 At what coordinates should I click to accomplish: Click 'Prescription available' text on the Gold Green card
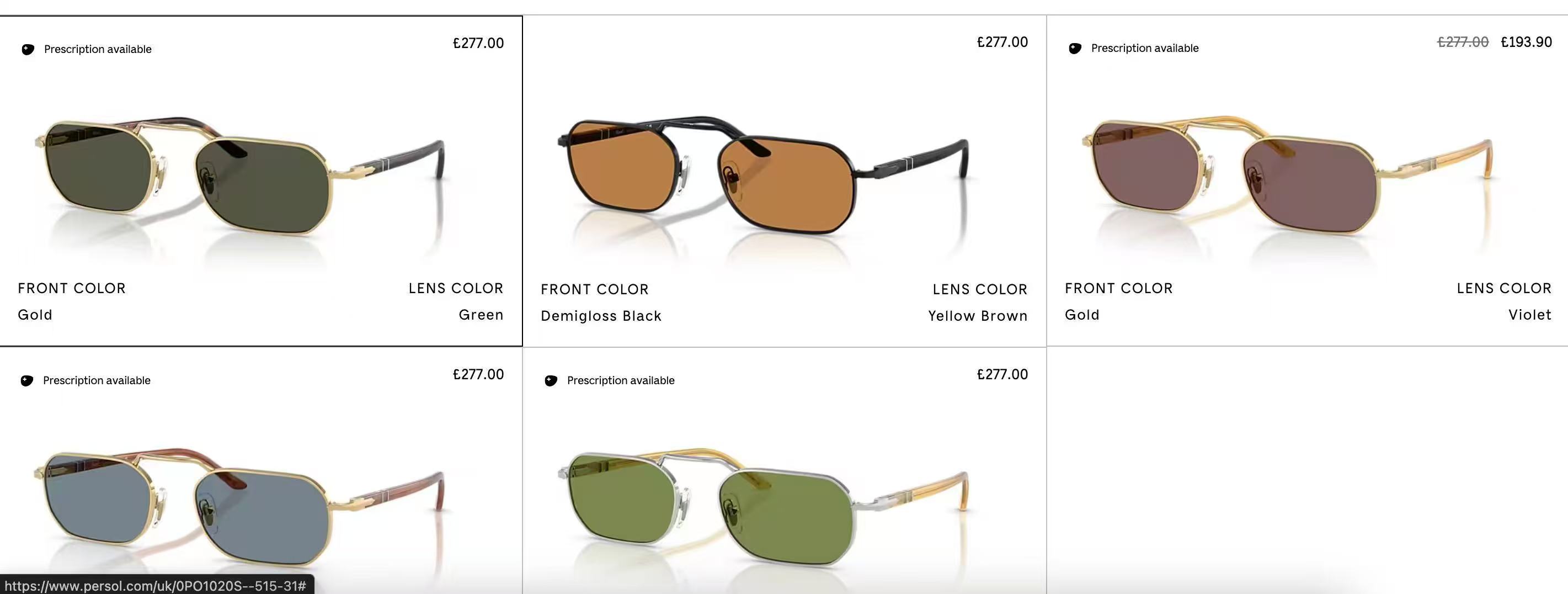[x=98, y=49]
